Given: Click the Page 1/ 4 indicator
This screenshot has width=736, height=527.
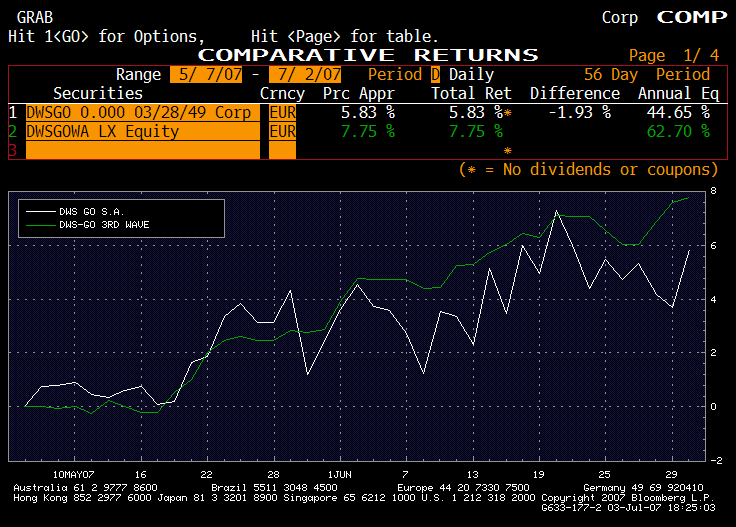Looking at the screenshot, I should click(674, 55).
